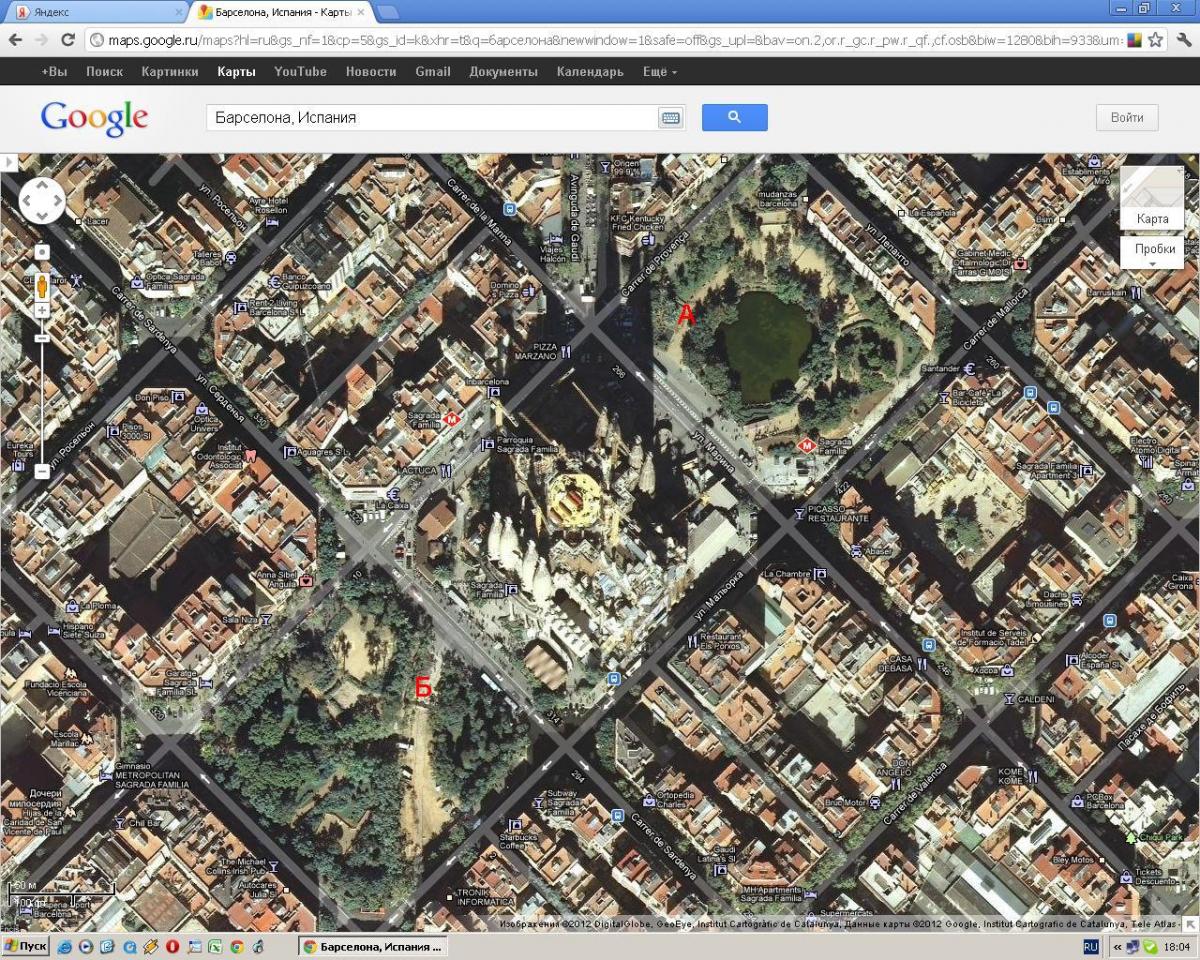
Task: Open a new browser tab
Action: (387, 13)
